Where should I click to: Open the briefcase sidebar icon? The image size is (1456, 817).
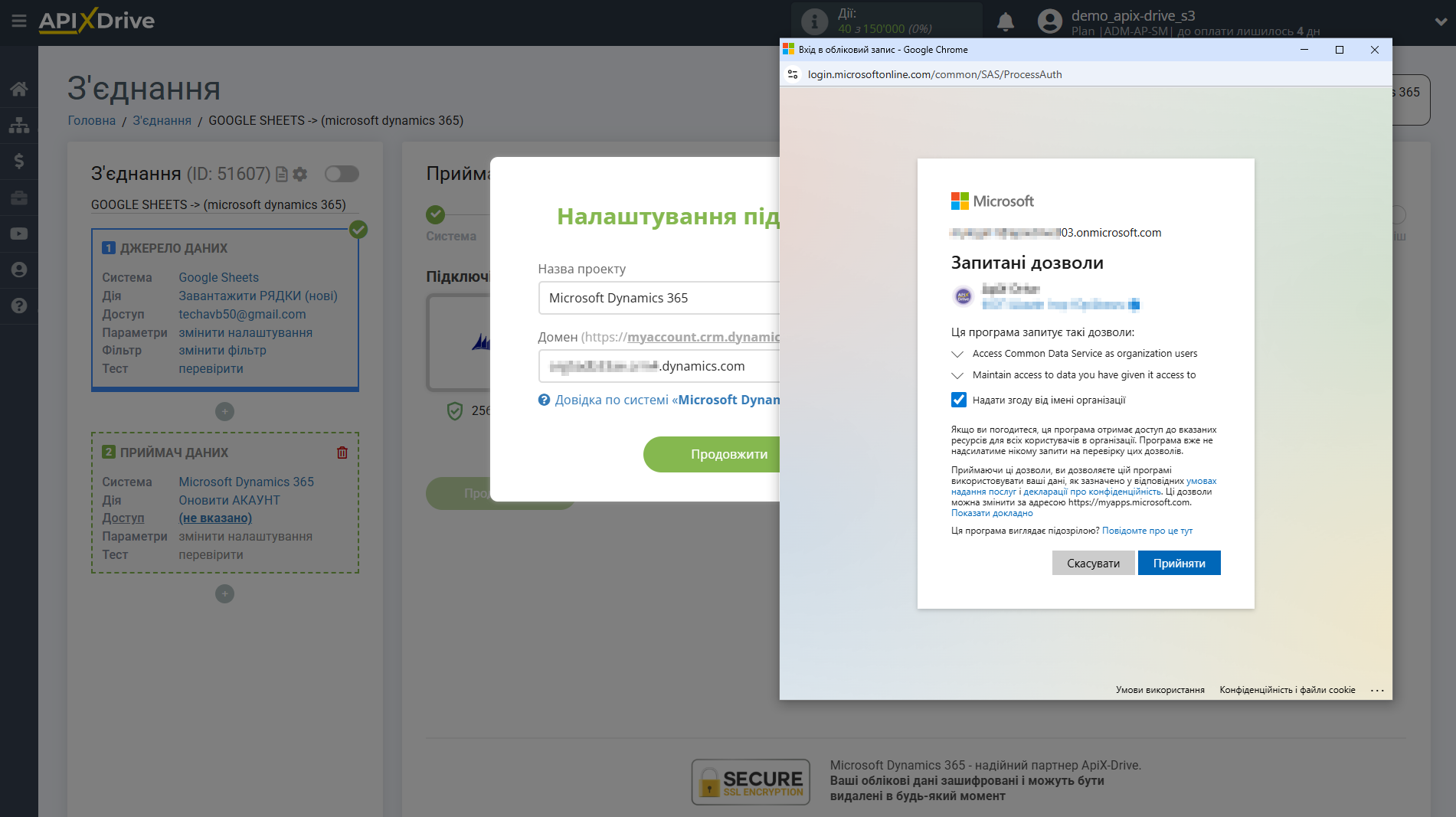pos(19,198)
